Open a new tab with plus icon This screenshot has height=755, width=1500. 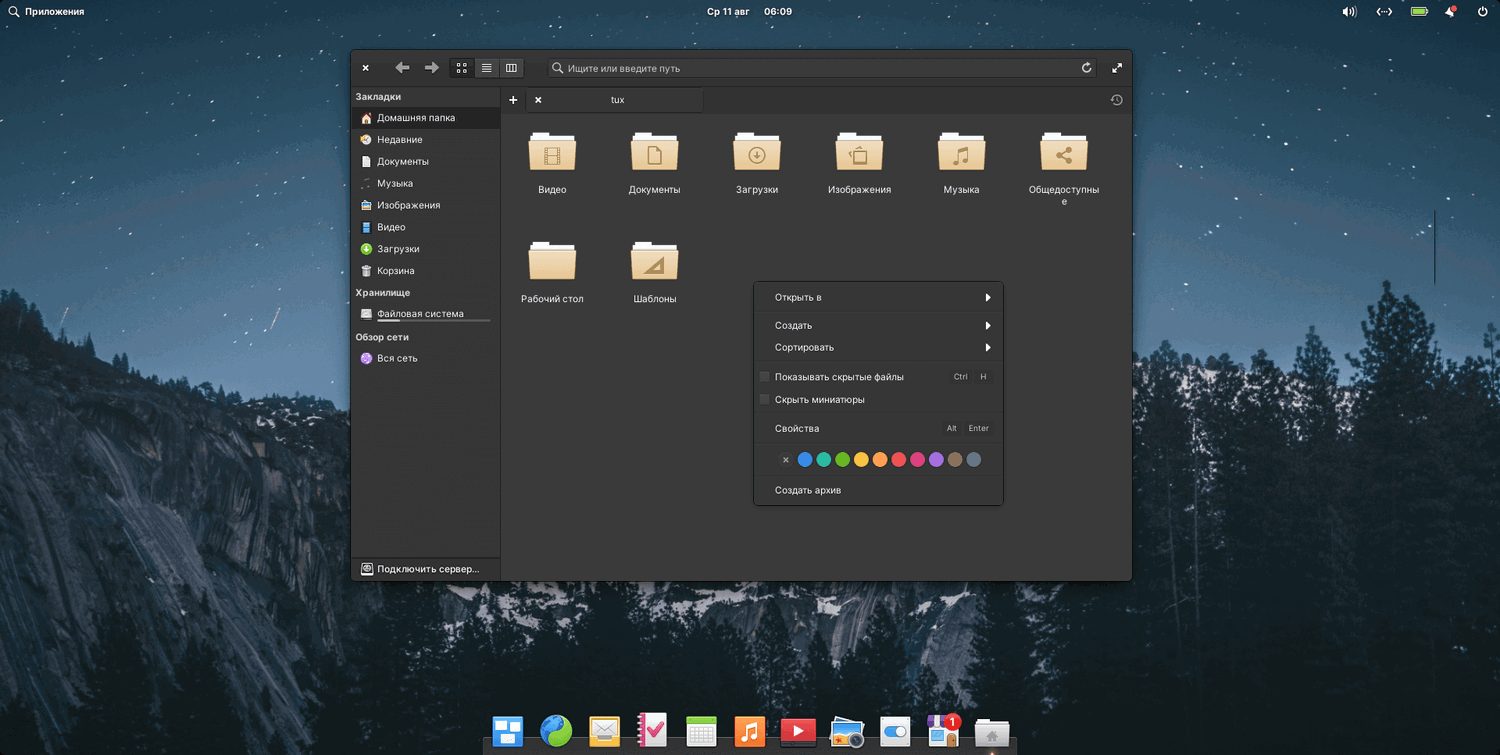[513, 100]
